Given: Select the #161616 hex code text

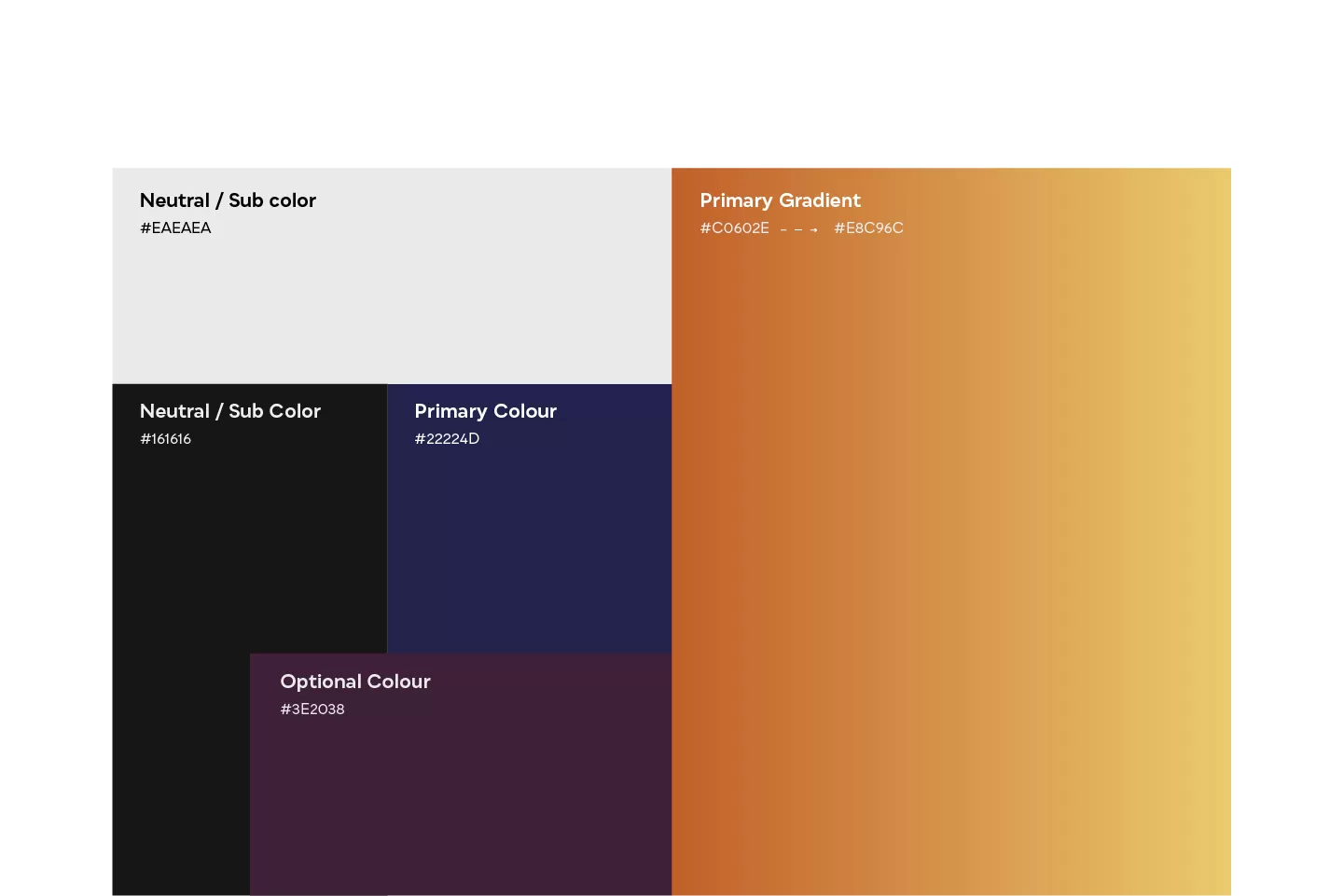Looking at the screenshot, I should pyautogui.click(x=165, y=439).
